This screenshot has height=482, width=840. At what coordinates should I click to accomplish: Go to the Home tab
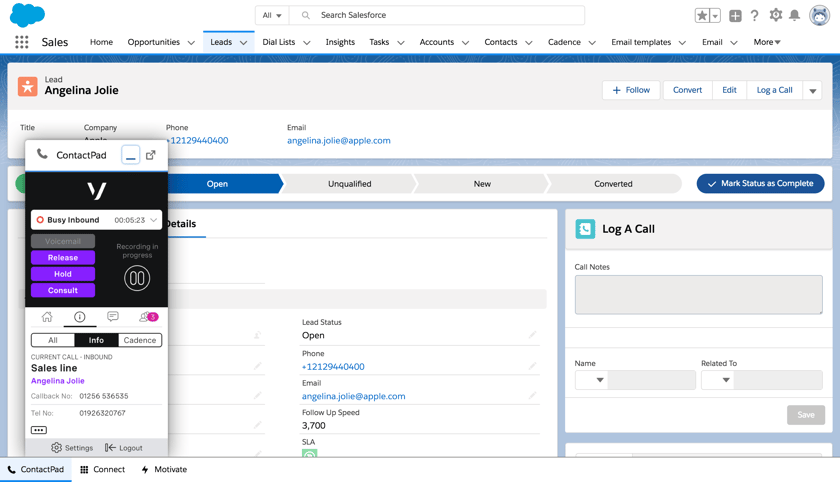[x=101, y=42]
